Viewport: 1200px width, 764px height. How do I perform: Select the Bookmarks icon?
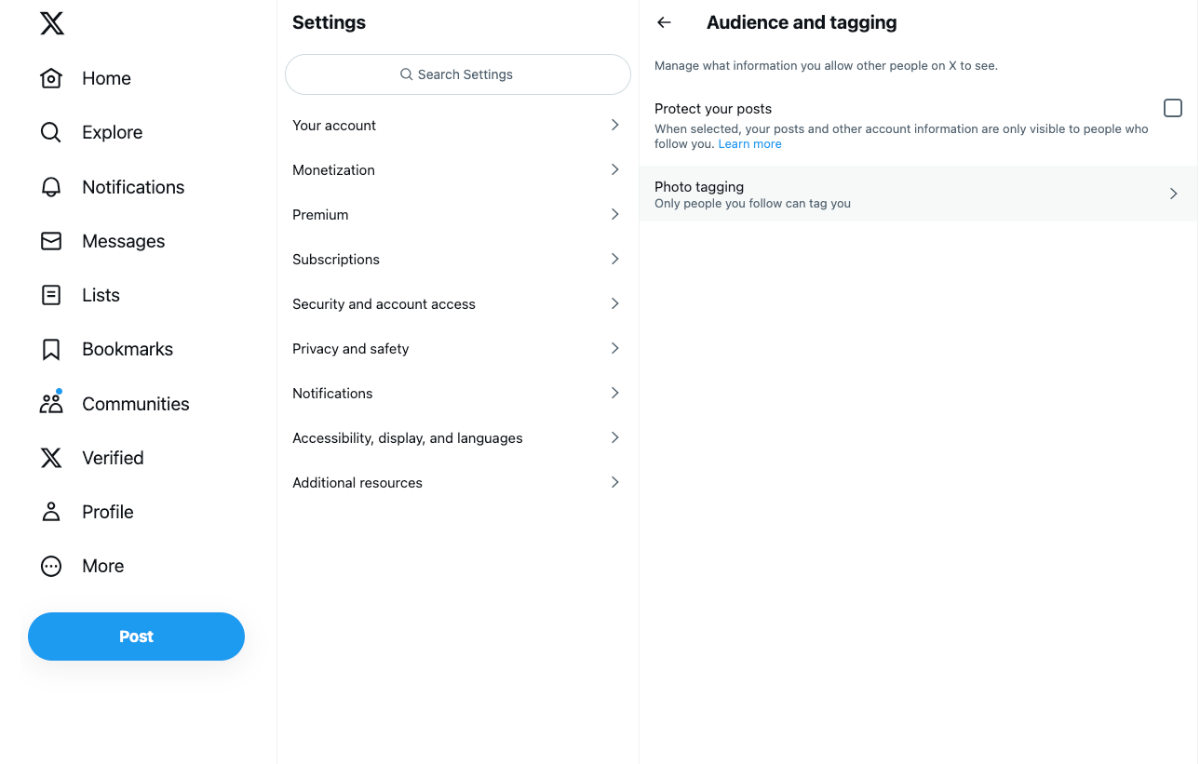[x=51, y=348]
